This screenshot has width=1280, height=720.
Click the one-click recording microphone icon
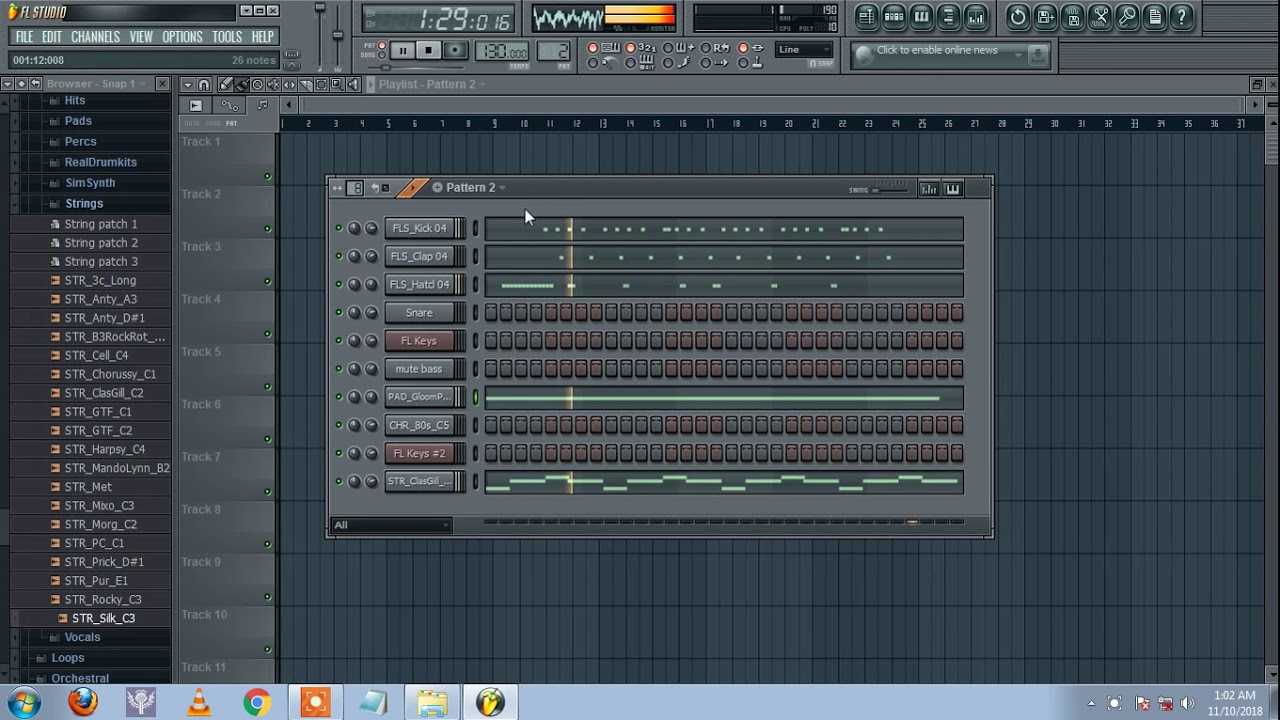click(x=1127, y=16)
